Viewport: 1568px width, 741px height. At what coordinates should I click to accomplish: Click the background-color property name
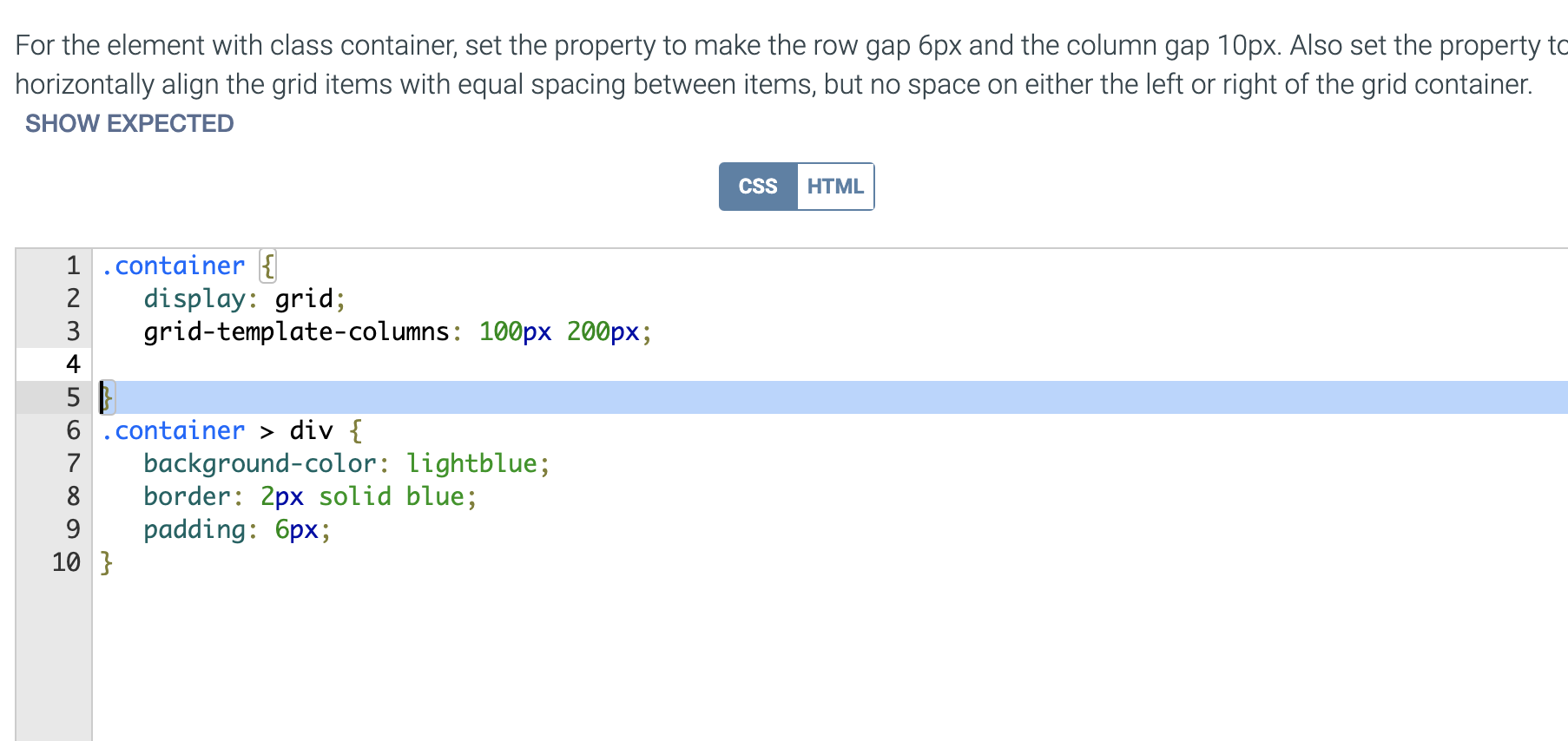[x=260, y=463]
